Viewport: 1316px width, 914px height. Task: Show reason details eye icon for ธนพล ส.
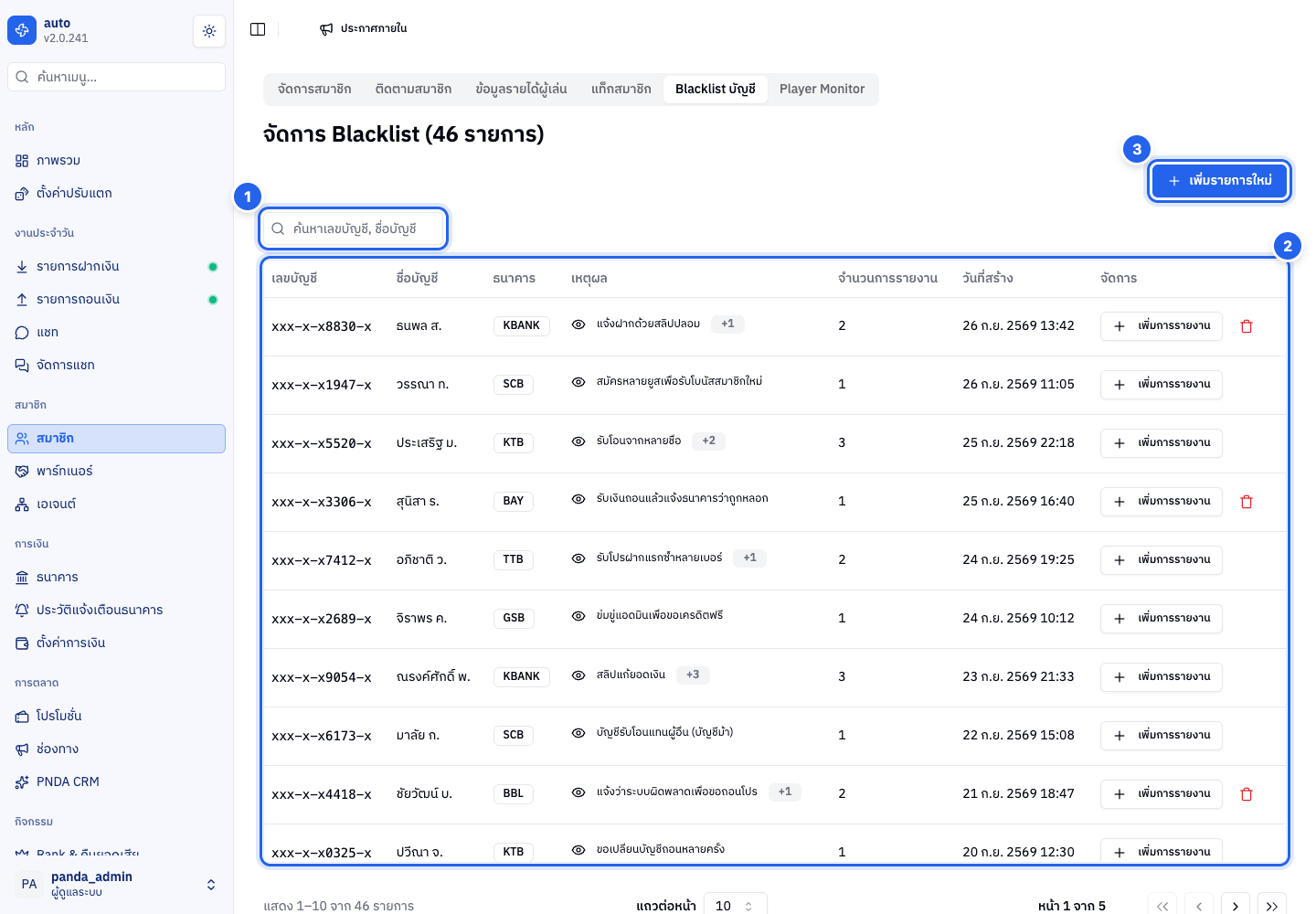click(578, 324)
